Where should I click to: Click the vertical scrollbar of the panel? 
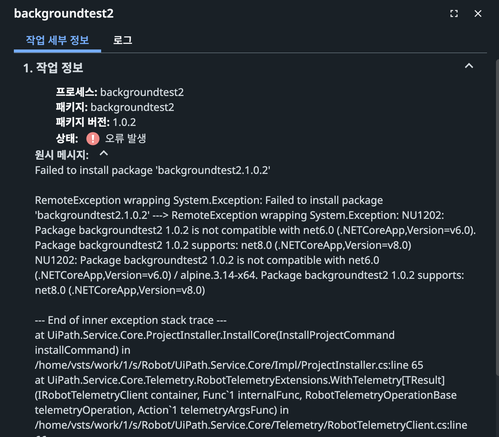point(497,217)
